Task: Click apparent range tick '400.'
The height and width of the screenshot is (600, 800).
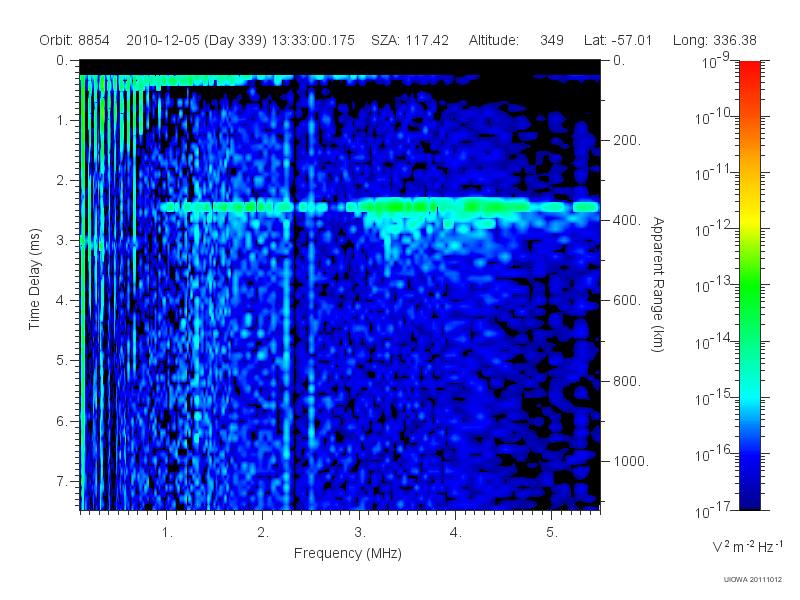Action: point(627,220)
